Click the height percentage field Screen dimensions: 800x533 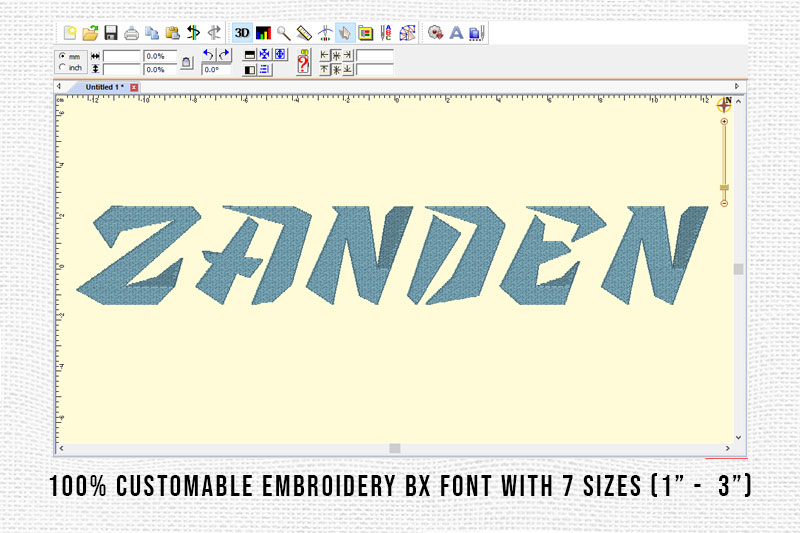pyautogui.click(x=160, y=69)
